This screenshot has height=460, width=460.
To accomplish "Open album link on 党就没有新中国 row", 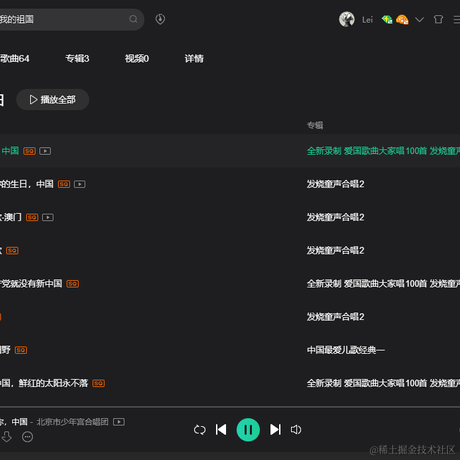I will (x=383, y=284).
